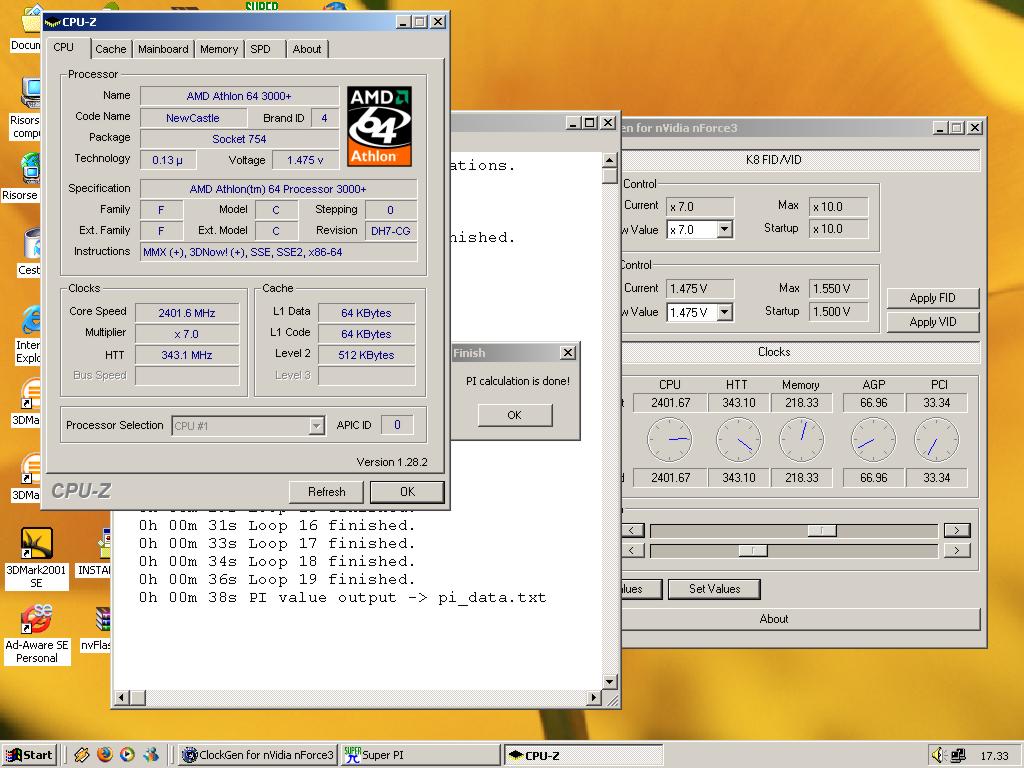This screenshot has height=768, width=1024.
Task: Expand the VID new value 1.475 V dropdown
Action: pyautogui.click(x=724, y=312)
